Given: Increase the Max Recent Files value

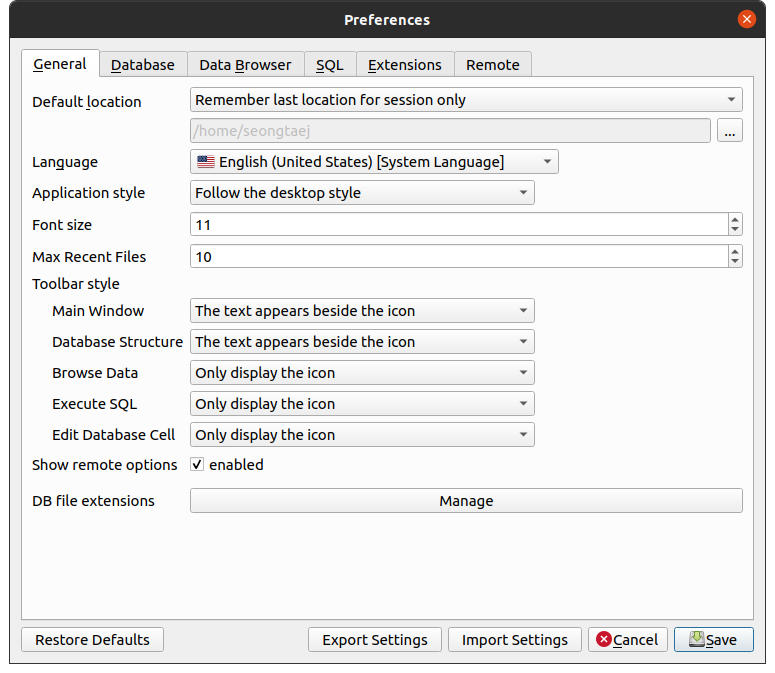Looking at the screenshot, I should click(x=735, y=252).
